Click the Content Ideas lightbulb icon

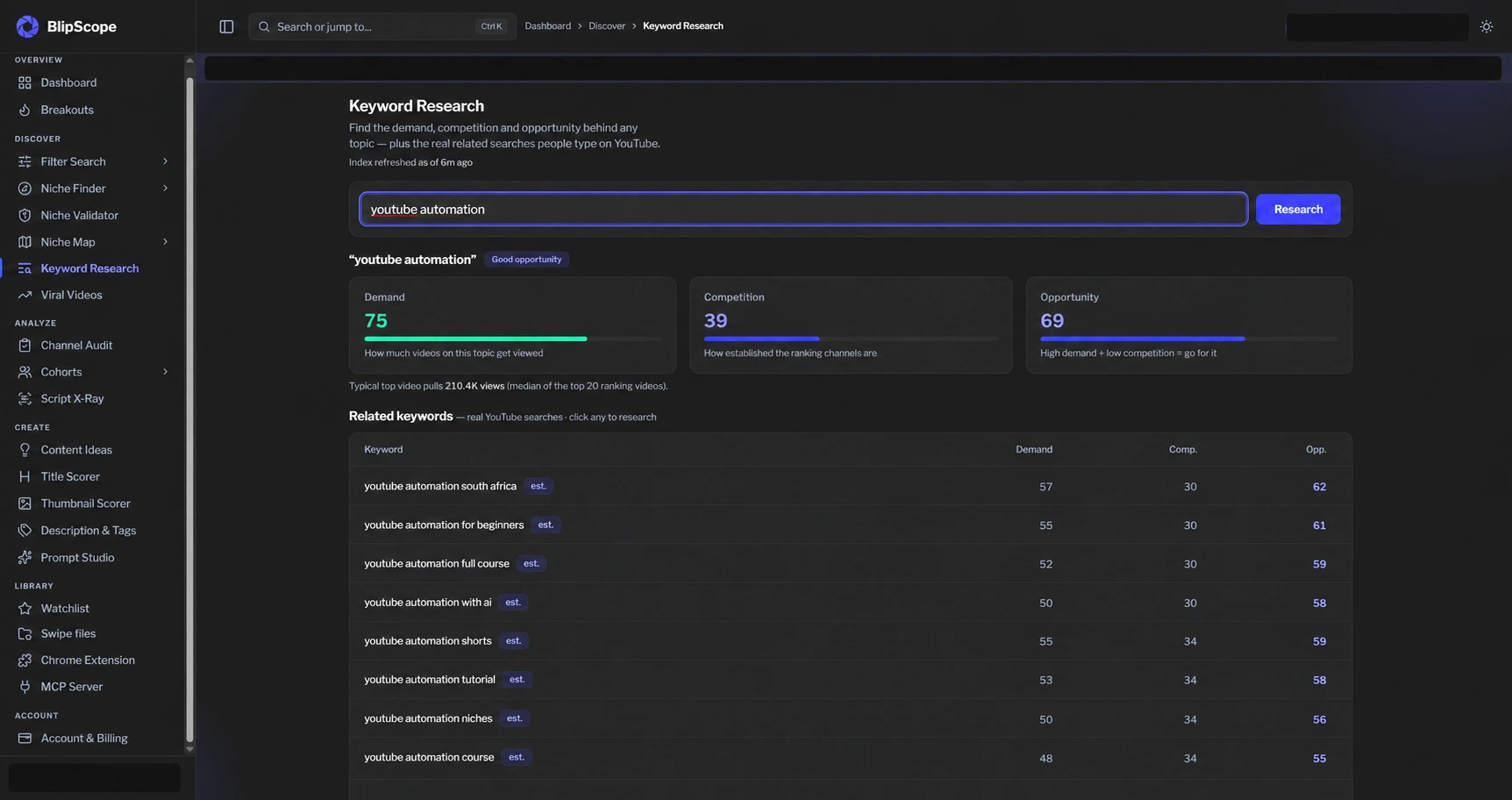tap(25, 450)
